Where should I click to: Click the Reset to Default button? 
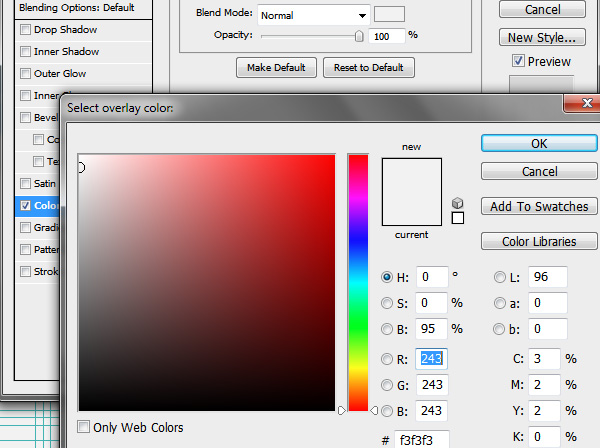click(369, 68)
